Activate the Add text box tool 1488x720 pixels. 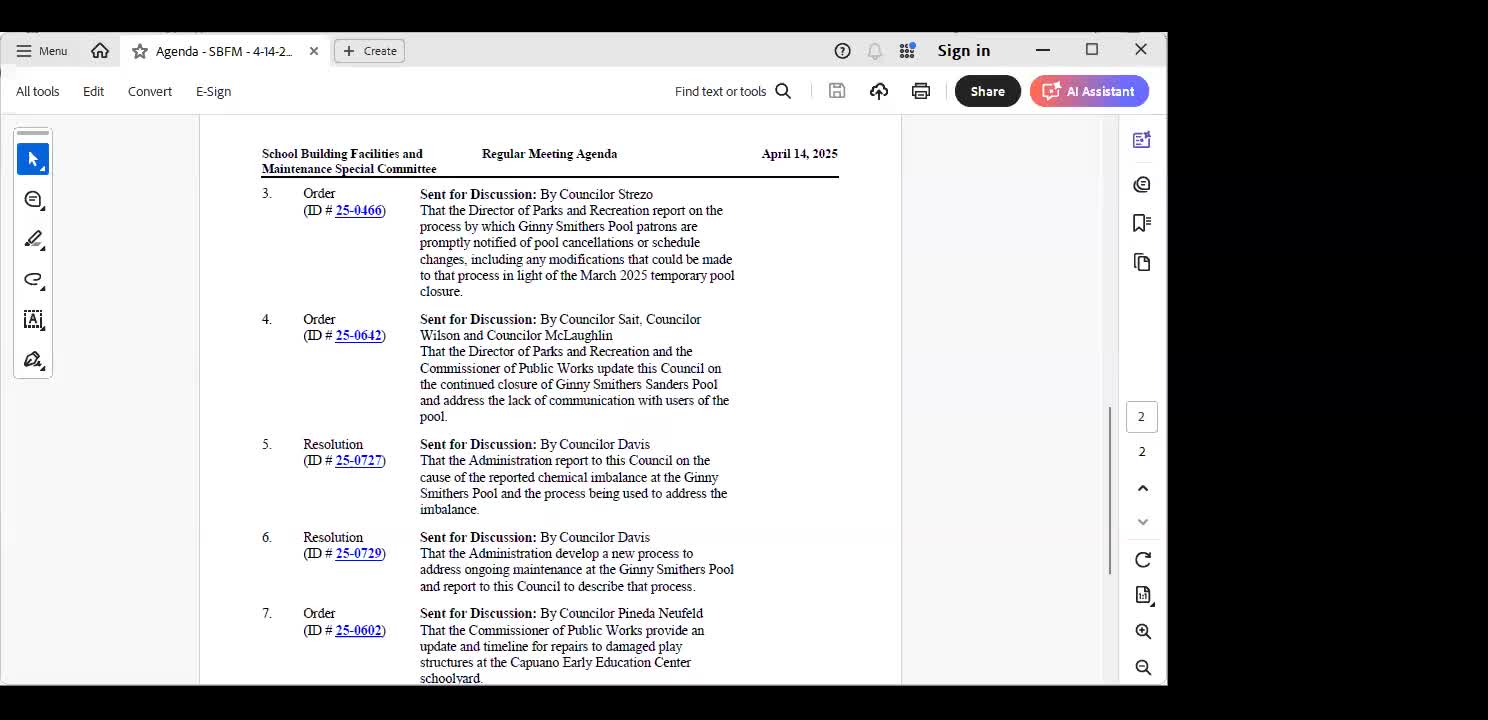point(32,320)
